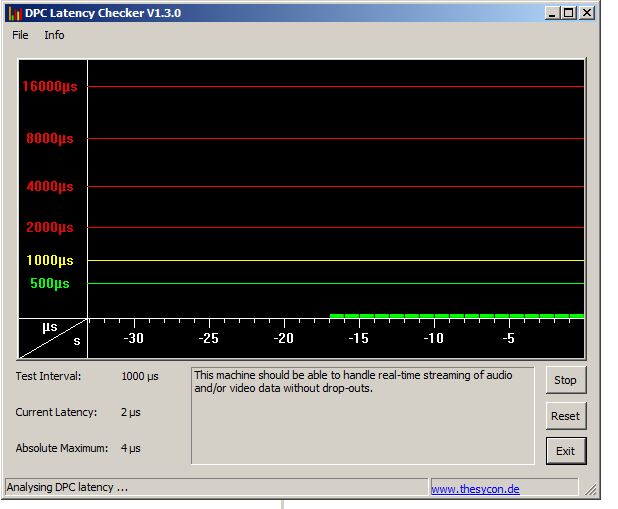Minimize the DPC Latency Checker window
Viewport: 618px width, 509px height.
552,13
